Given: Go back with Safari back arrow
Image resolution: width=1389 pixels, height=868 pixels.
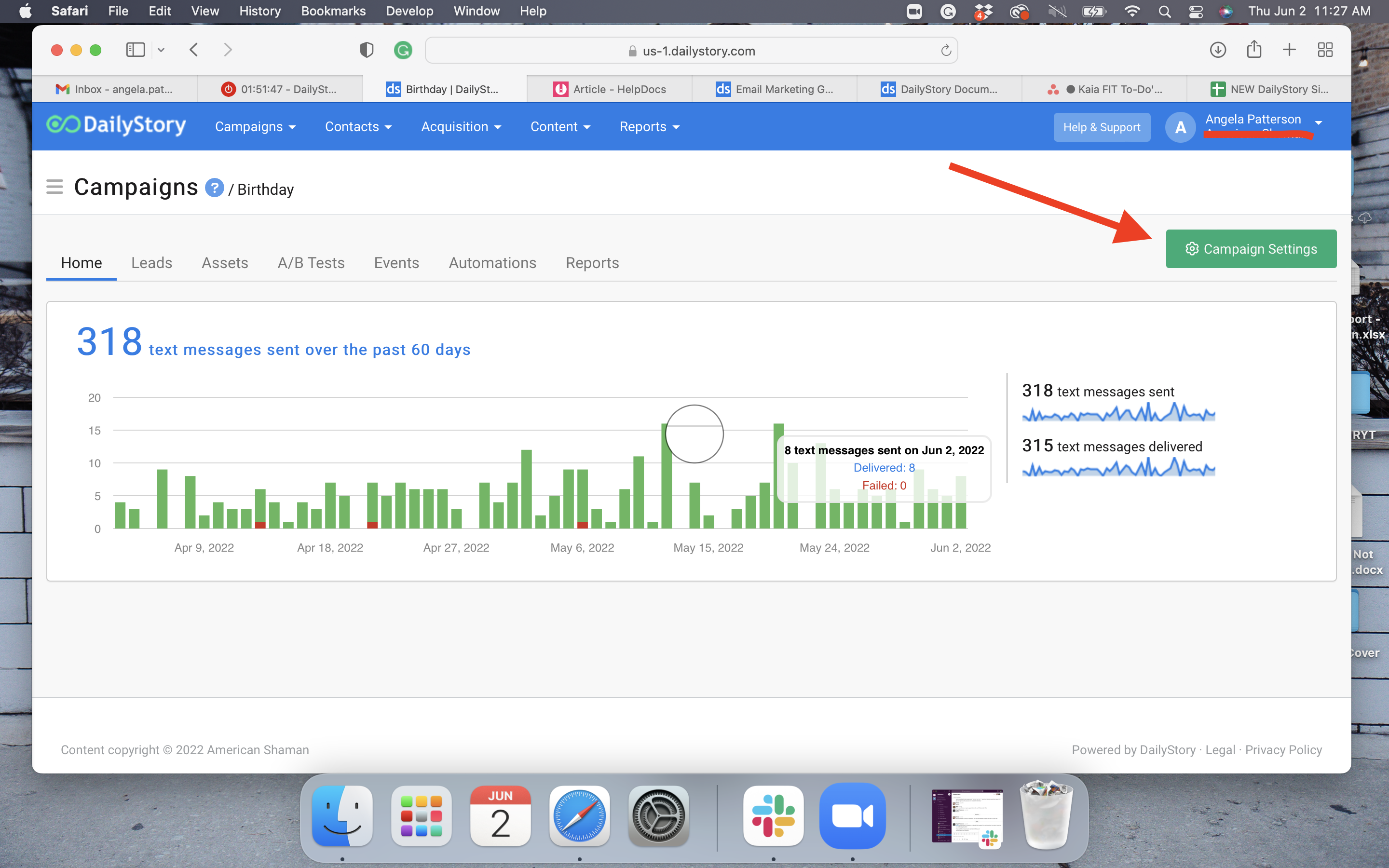Looking at the screenshot, I should pyautogui.click(x=194, y=50).
